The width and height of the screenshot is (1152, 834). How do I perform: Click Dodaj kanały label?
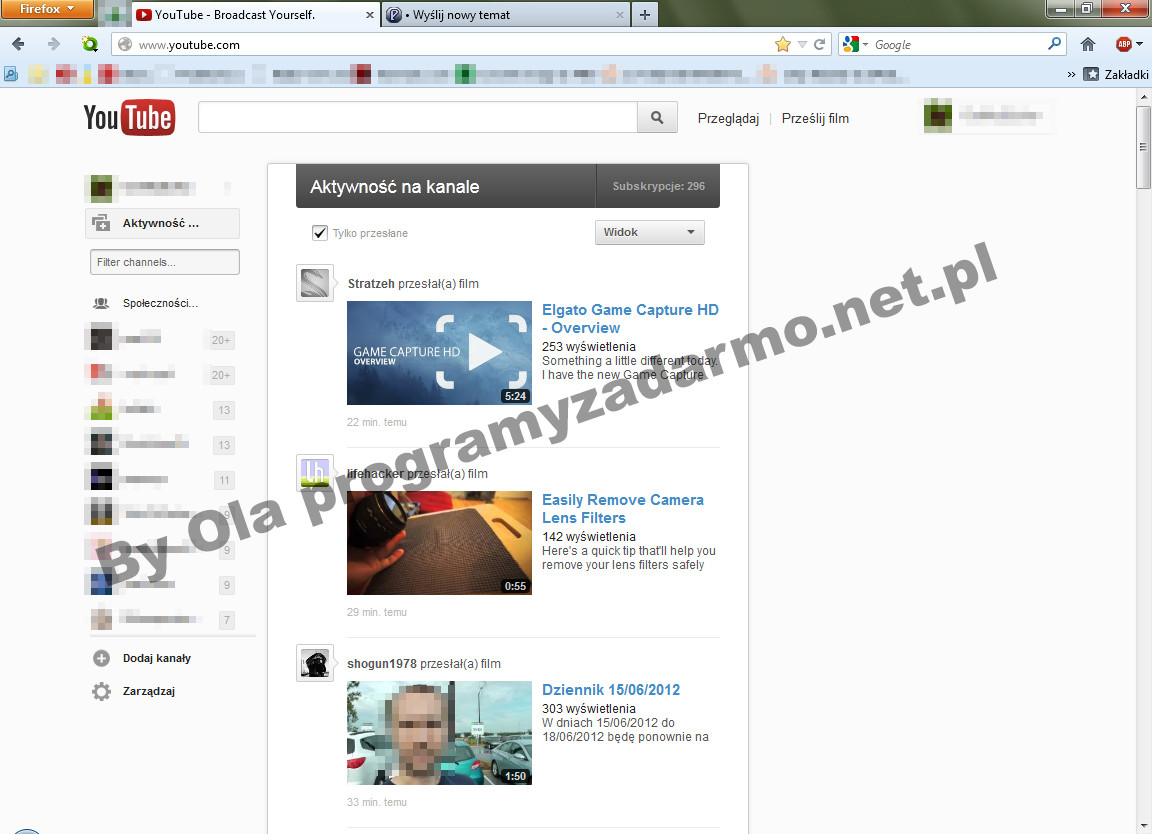156,658
